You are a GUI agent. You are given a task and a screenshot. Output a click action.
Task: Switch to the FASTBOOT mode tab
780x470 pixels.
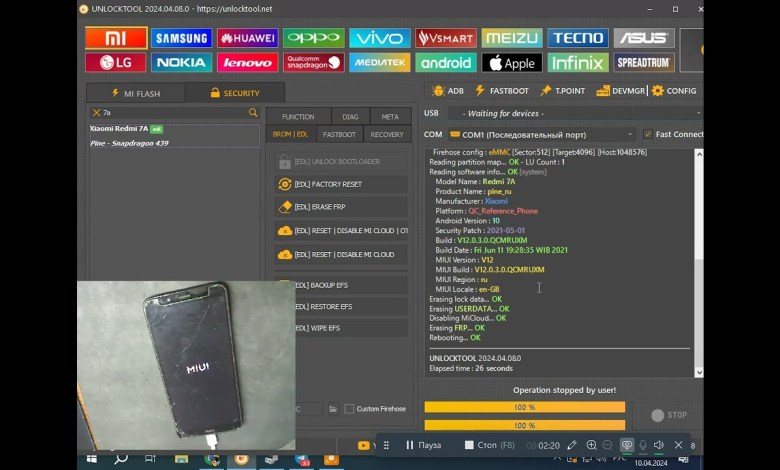pos(339,134)
